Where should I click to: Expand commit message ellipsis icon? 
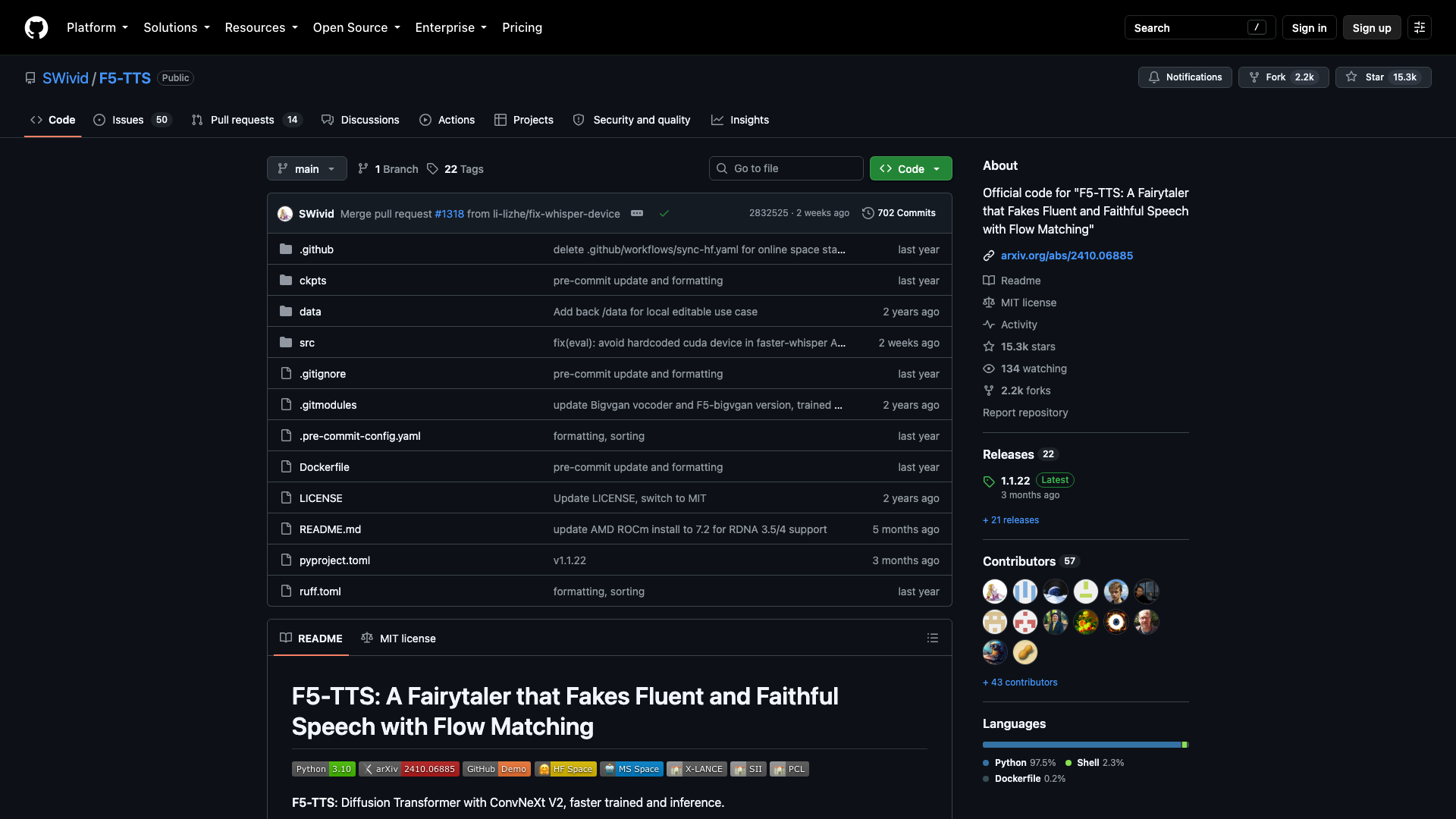tap(637, 213)
